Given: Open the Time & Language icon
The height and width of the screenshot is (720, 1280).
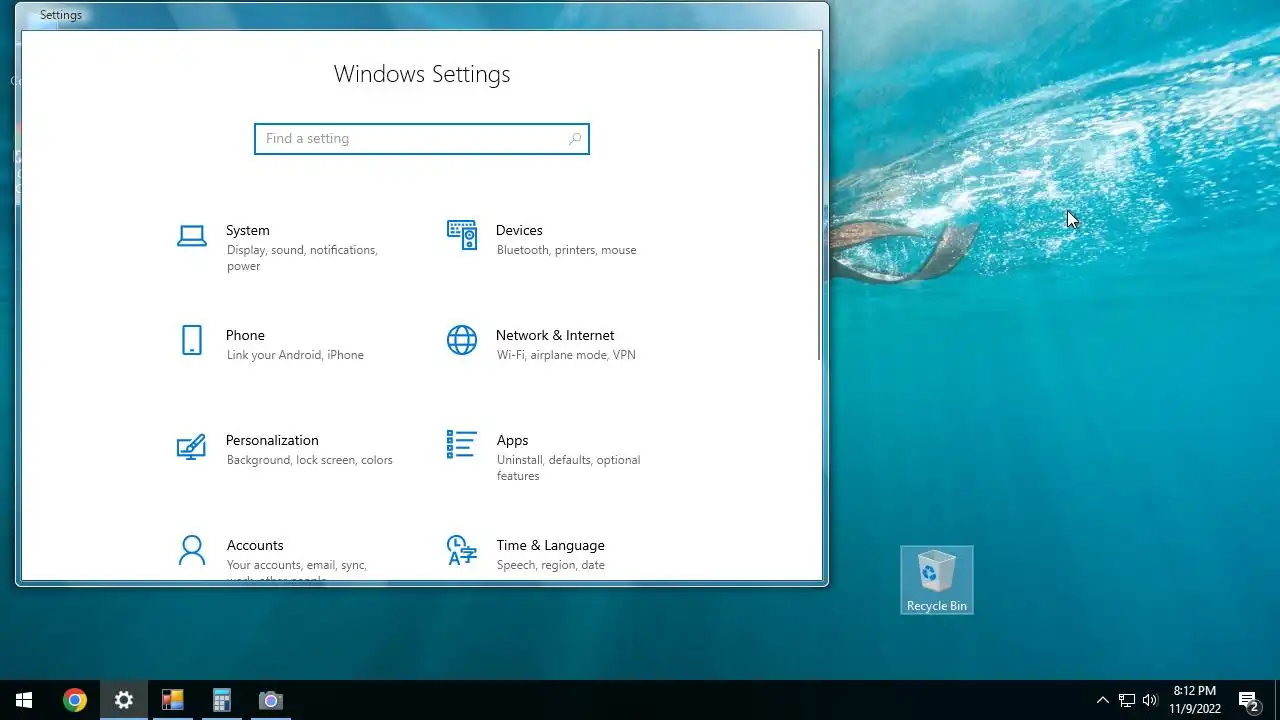Looking at the screenshot, I should click(461, 550).
